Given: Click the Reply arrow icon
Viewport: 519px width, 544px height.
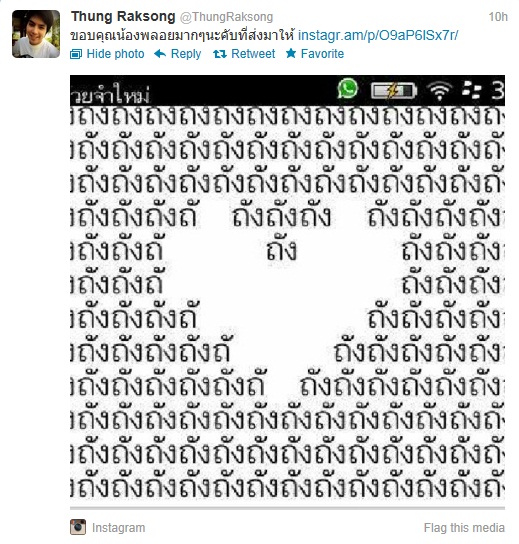Looking at the screenshot, I should (160, 54).
